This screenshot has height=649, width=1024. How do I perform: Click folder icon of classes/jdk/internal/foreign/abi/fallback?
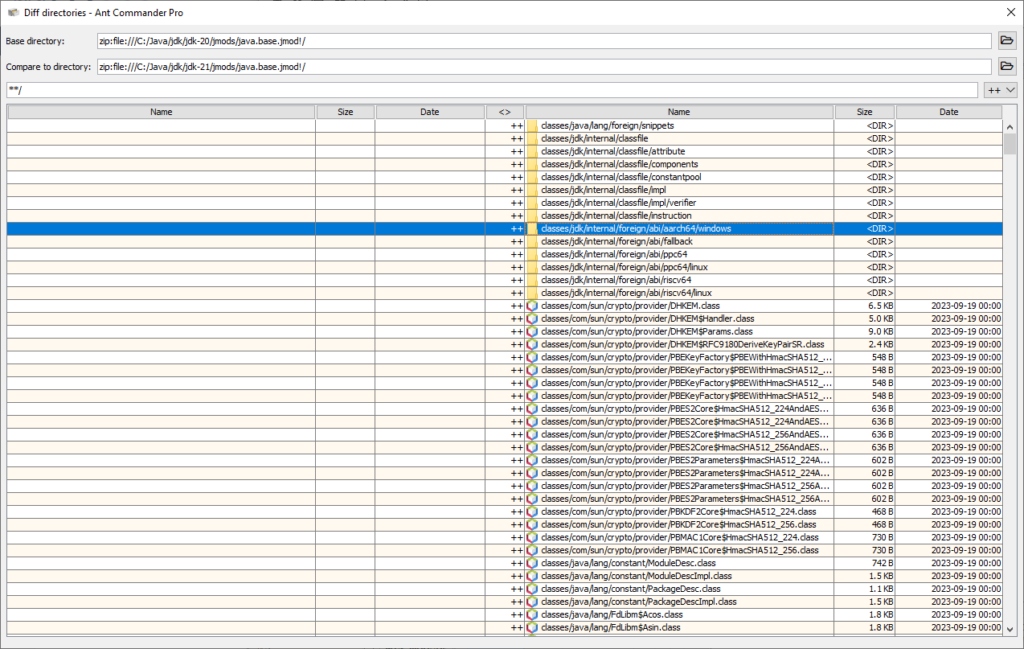[x=533, y=242]
